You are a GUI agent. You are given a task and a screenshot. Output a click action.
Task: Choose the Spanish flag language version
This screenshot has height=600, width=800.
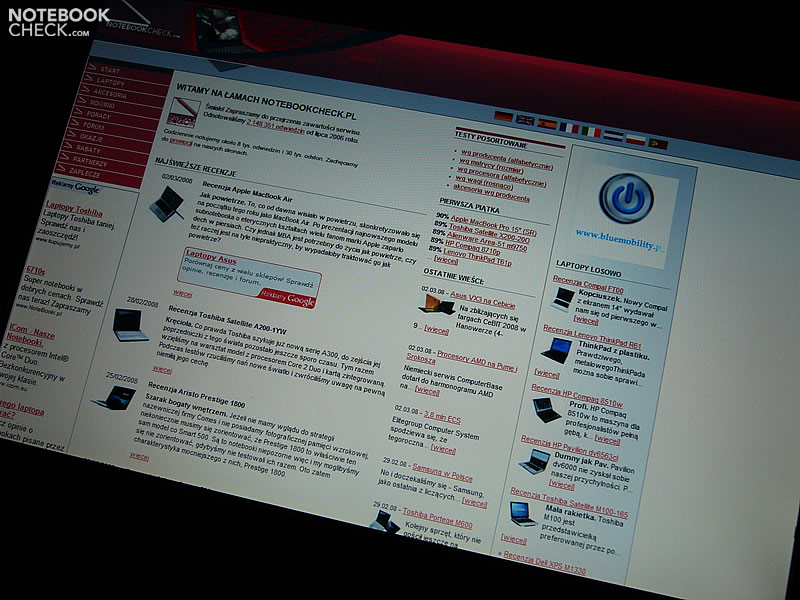point(546,124)
